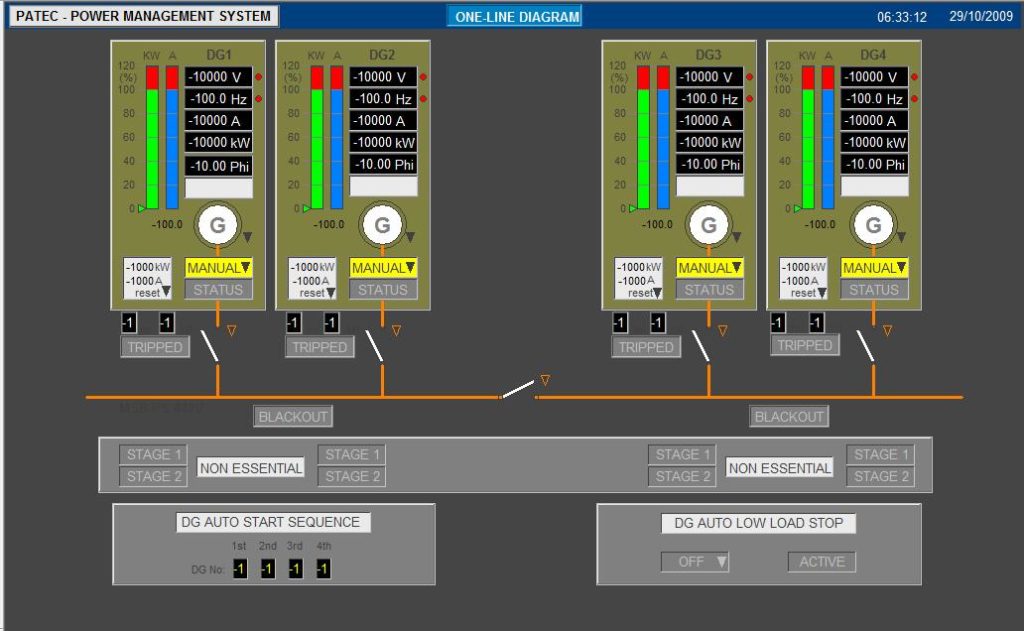Image resolution: width=1024 pixels, height=631 pixels.
Task: Click the DG1 generator symbol
Action: pyautogui.click(x=216, y=222)
